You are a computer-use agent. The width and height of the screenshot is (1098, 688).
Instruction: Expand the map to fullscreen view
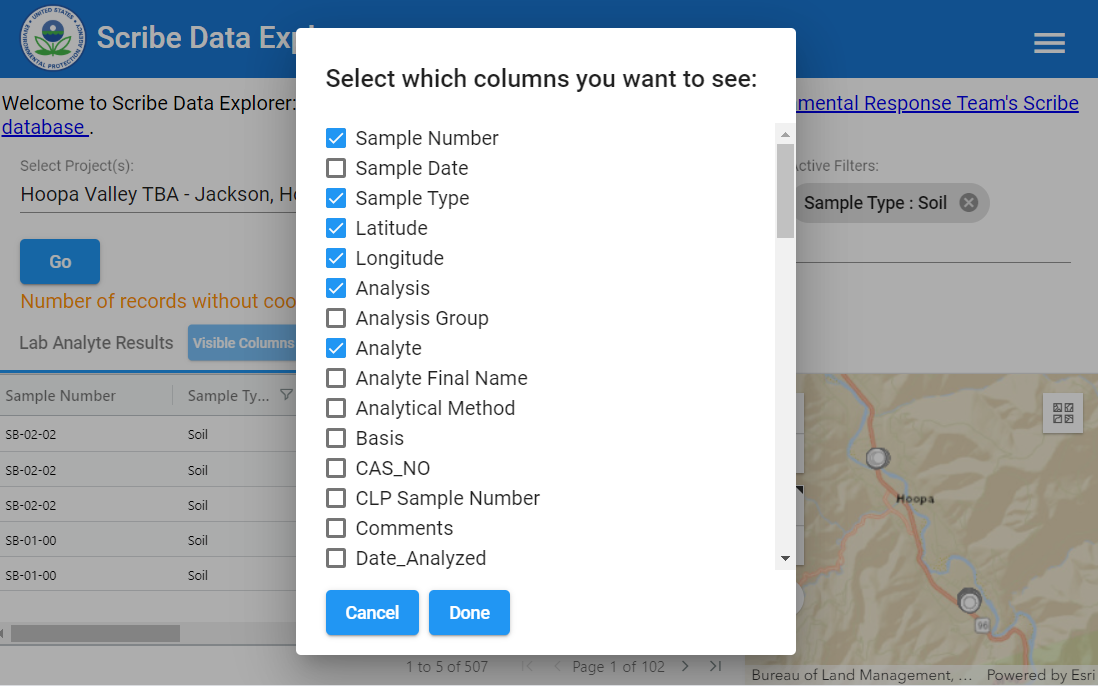point(1062,412)
